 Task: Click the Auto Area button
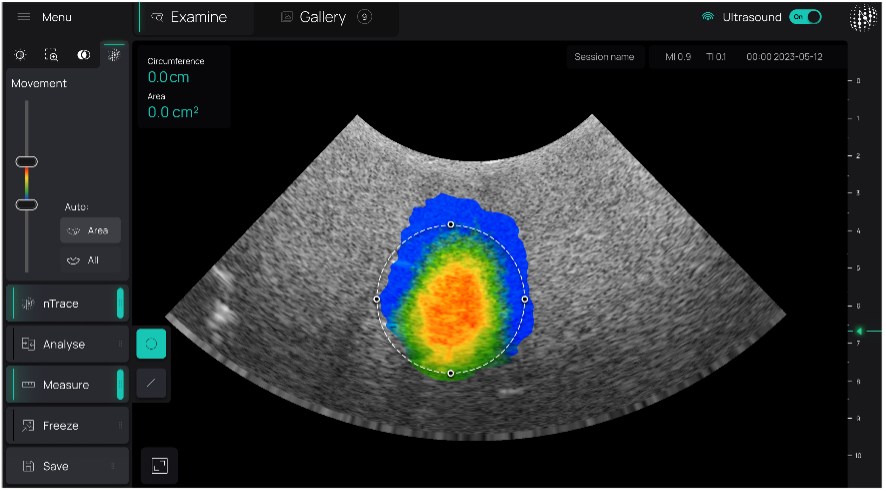90,230
